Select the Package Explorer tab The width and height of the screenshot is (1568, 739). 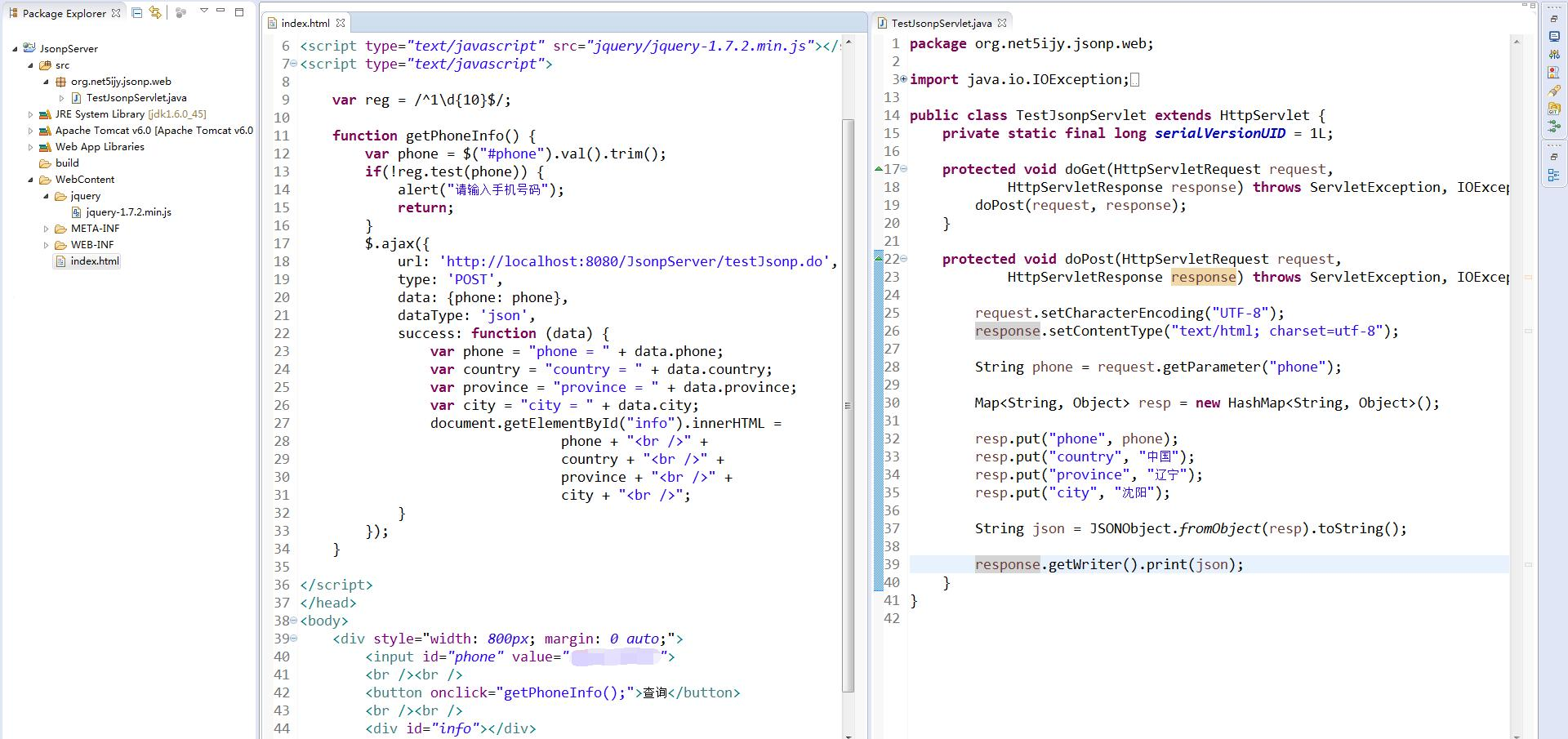pyautogui.click(x=64, y=13)
